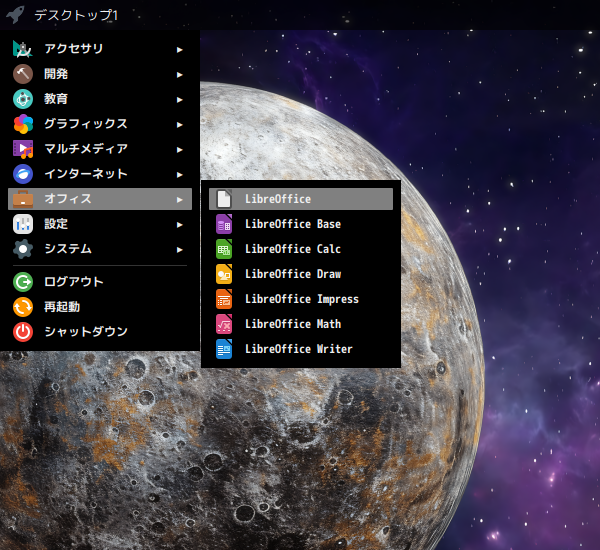Viewport: 600px width, 550px height.
Task: Select the 教育 menu category
Action: 56,99
